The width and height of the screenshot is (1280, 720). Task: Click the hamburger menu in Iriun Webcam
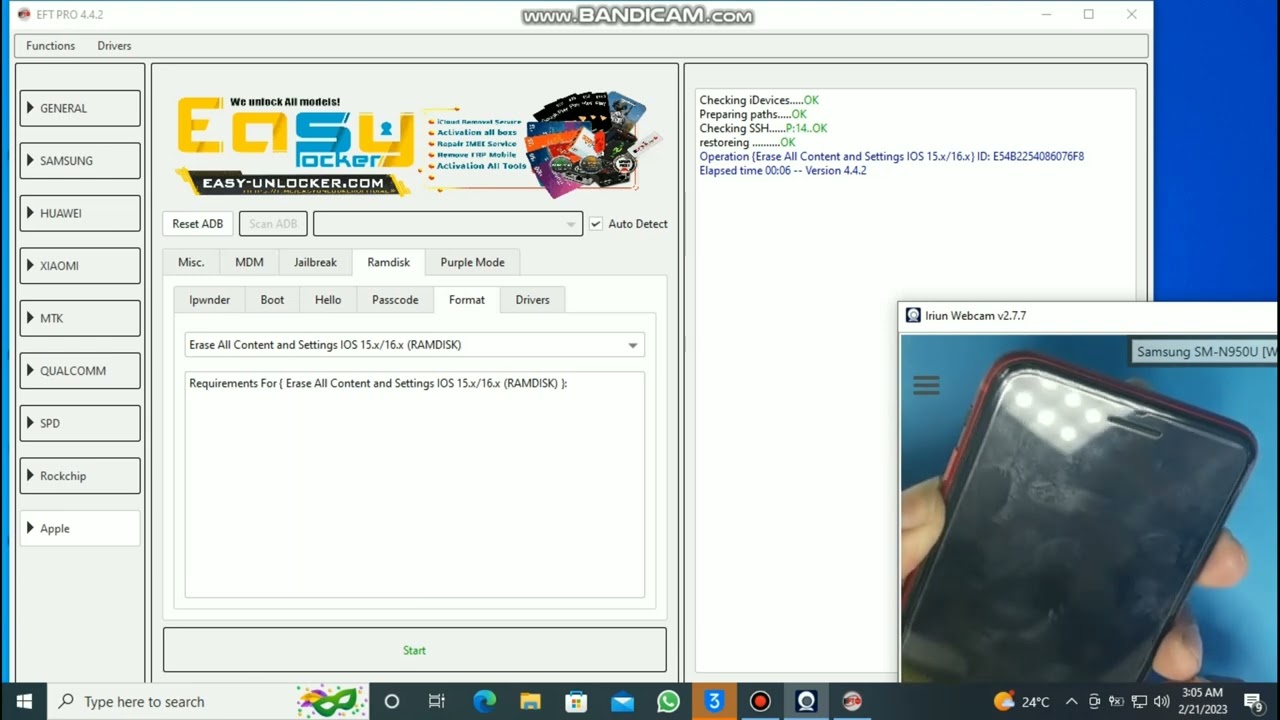click(926, 385)
